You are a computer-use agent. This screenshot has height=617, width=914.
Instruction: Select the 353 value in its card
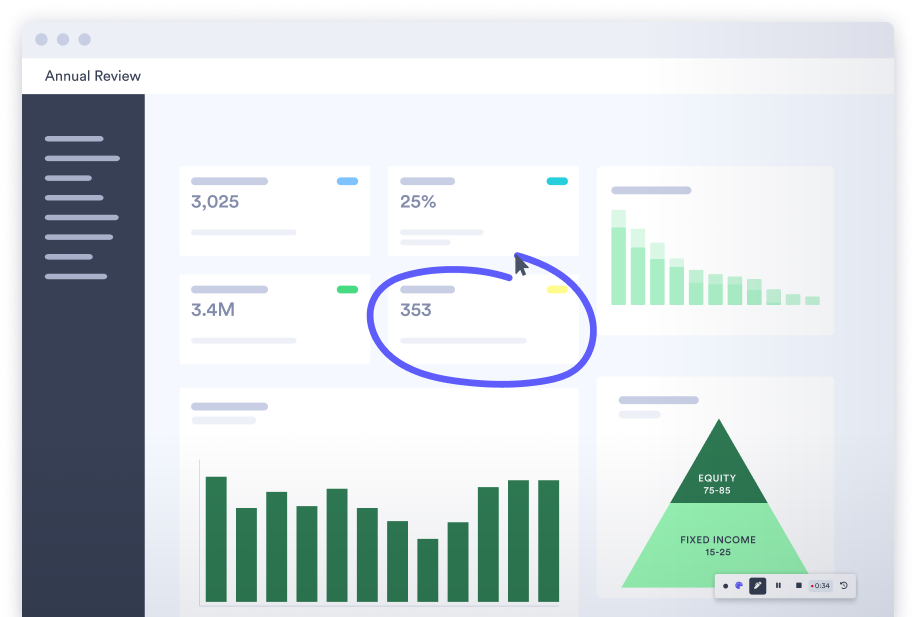(416, 310)
